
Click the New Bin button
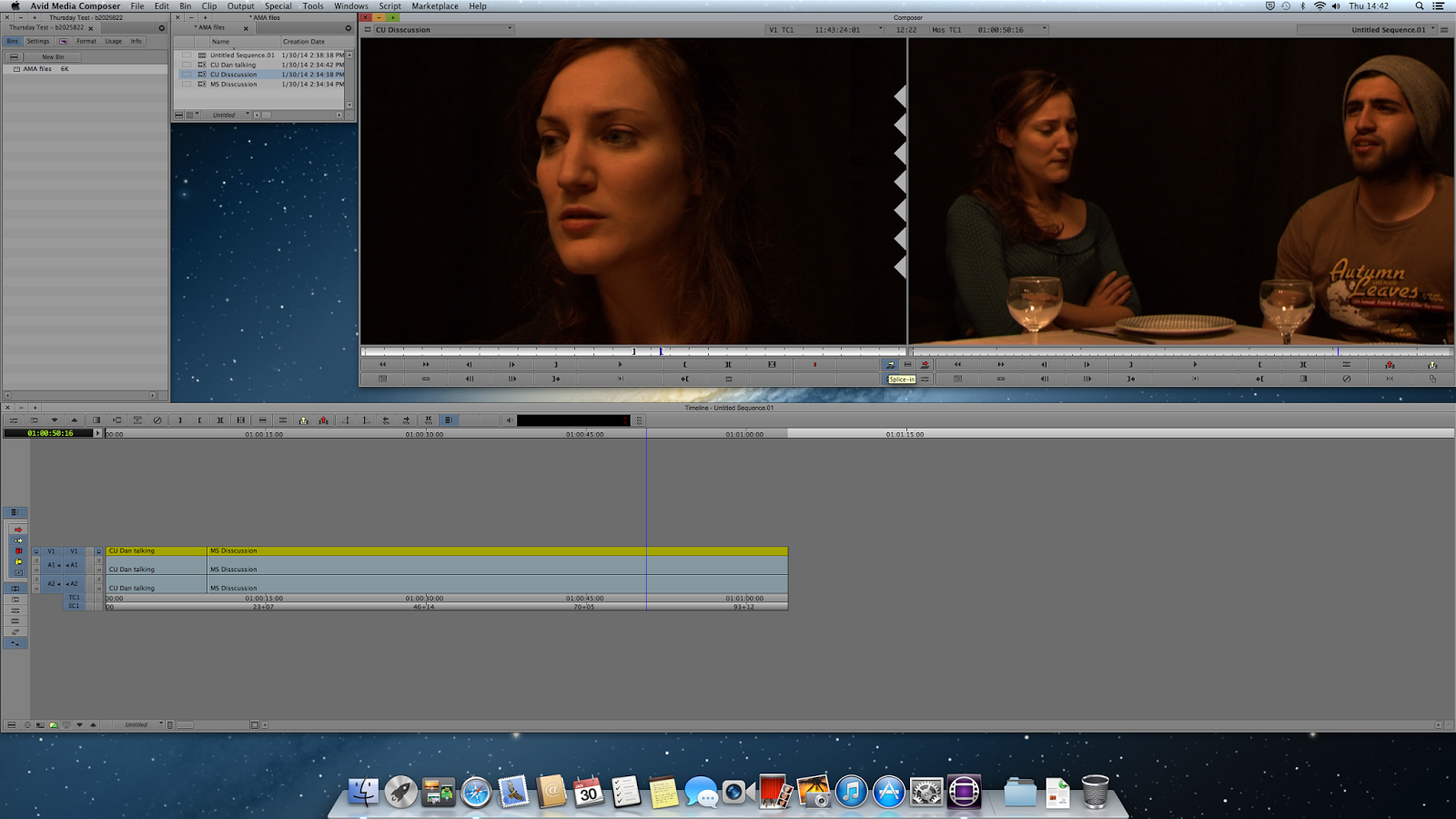click(x=53, y=56)
